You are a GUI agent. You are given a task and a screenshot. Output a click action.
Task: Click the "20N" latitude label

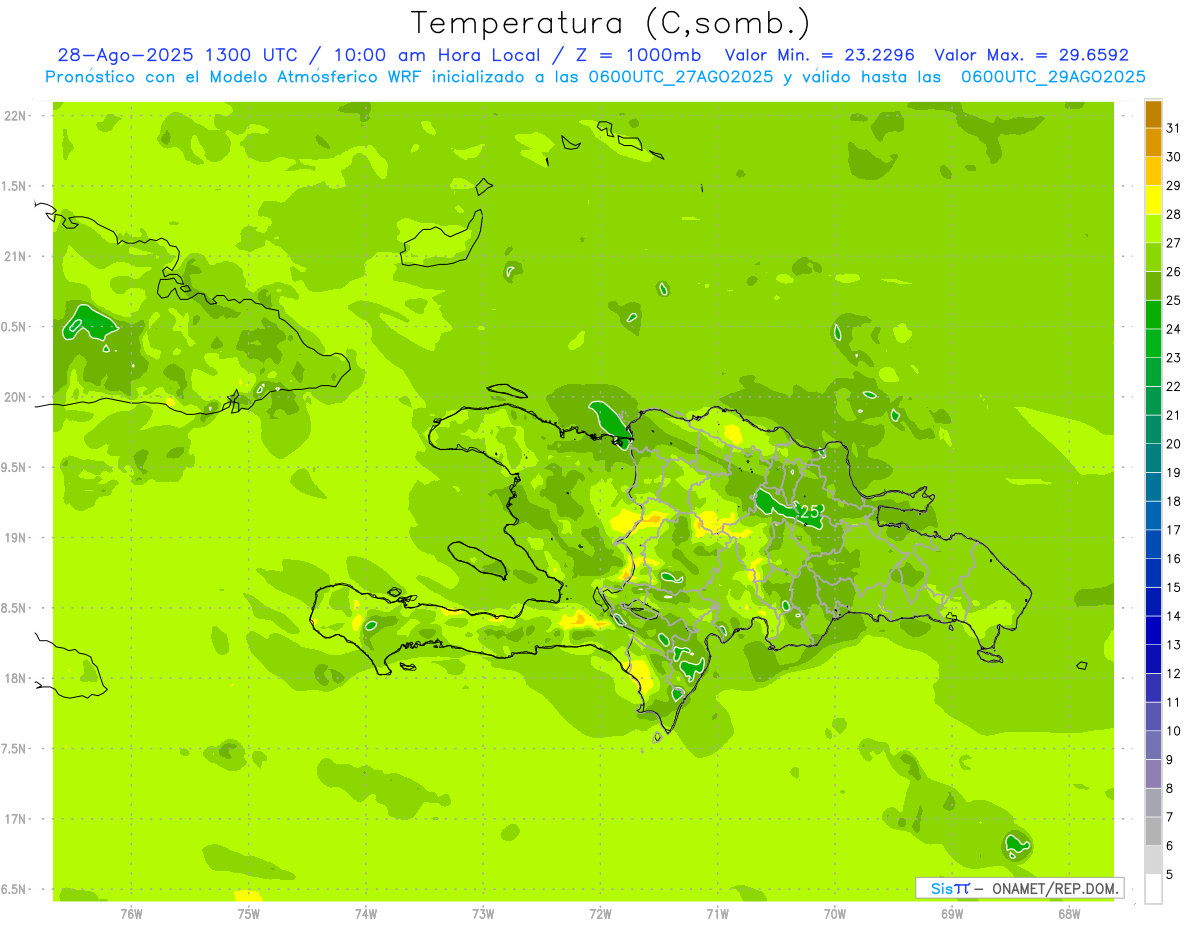(x=15, y=397)
